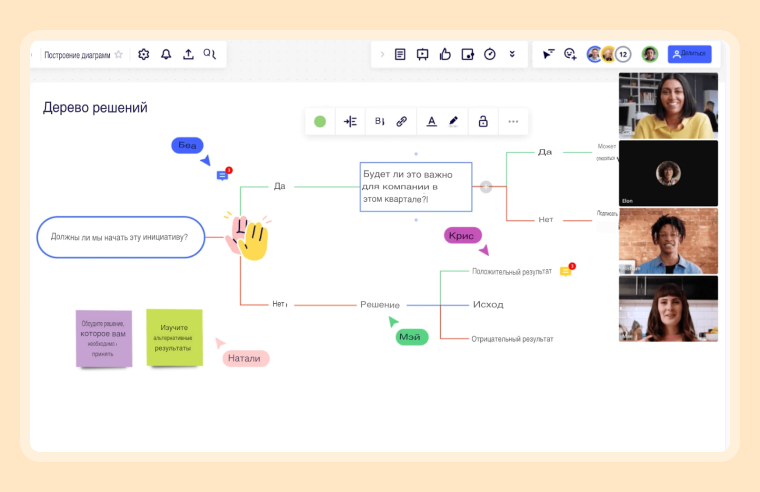Image resolution: width=760 pixels, height=492 pixels.
Task: Open presentation mode icon
Action: pyautogui.click(x=422, y=54)
